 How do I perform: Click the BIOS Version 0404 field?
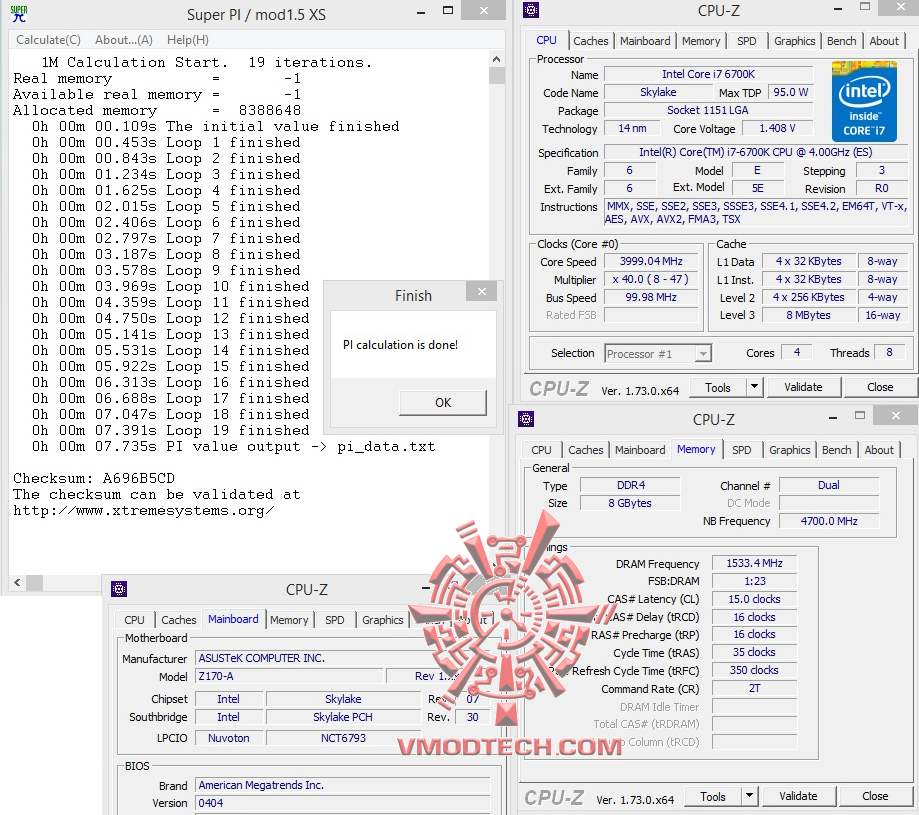[343, 803]
